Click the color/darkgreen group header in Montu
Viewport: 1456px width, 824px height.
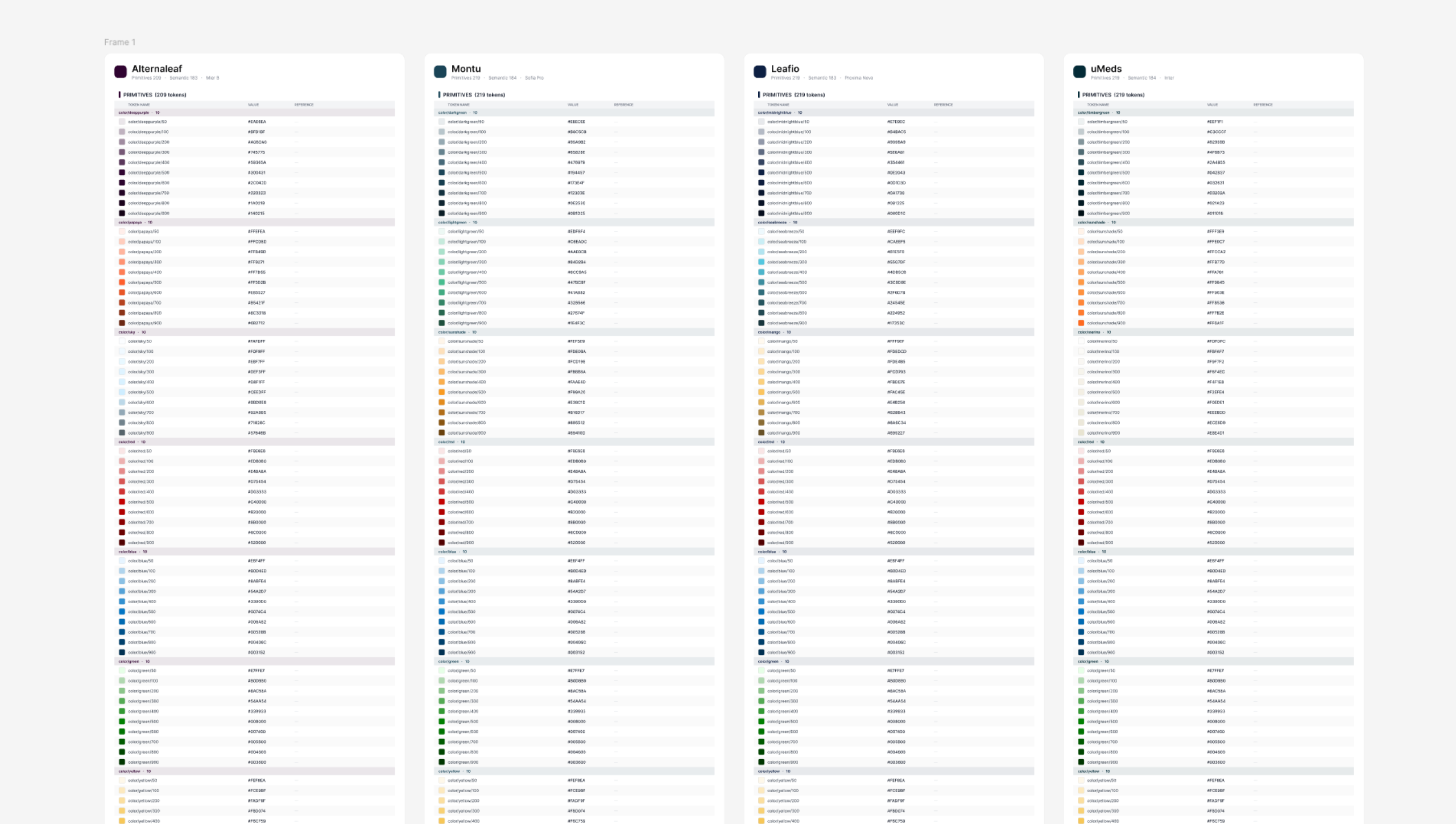click(574, 113)
